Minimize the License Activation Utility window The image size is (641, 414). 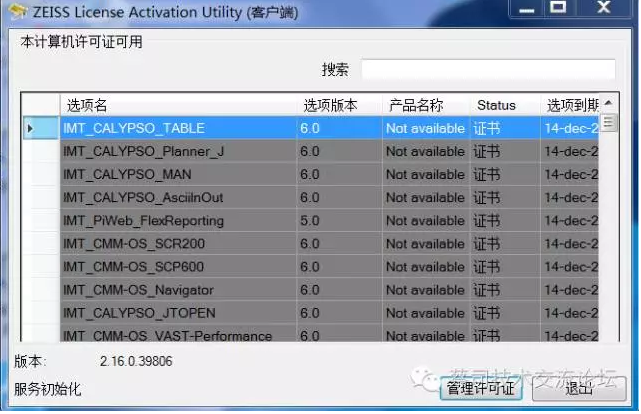[526, 9]
